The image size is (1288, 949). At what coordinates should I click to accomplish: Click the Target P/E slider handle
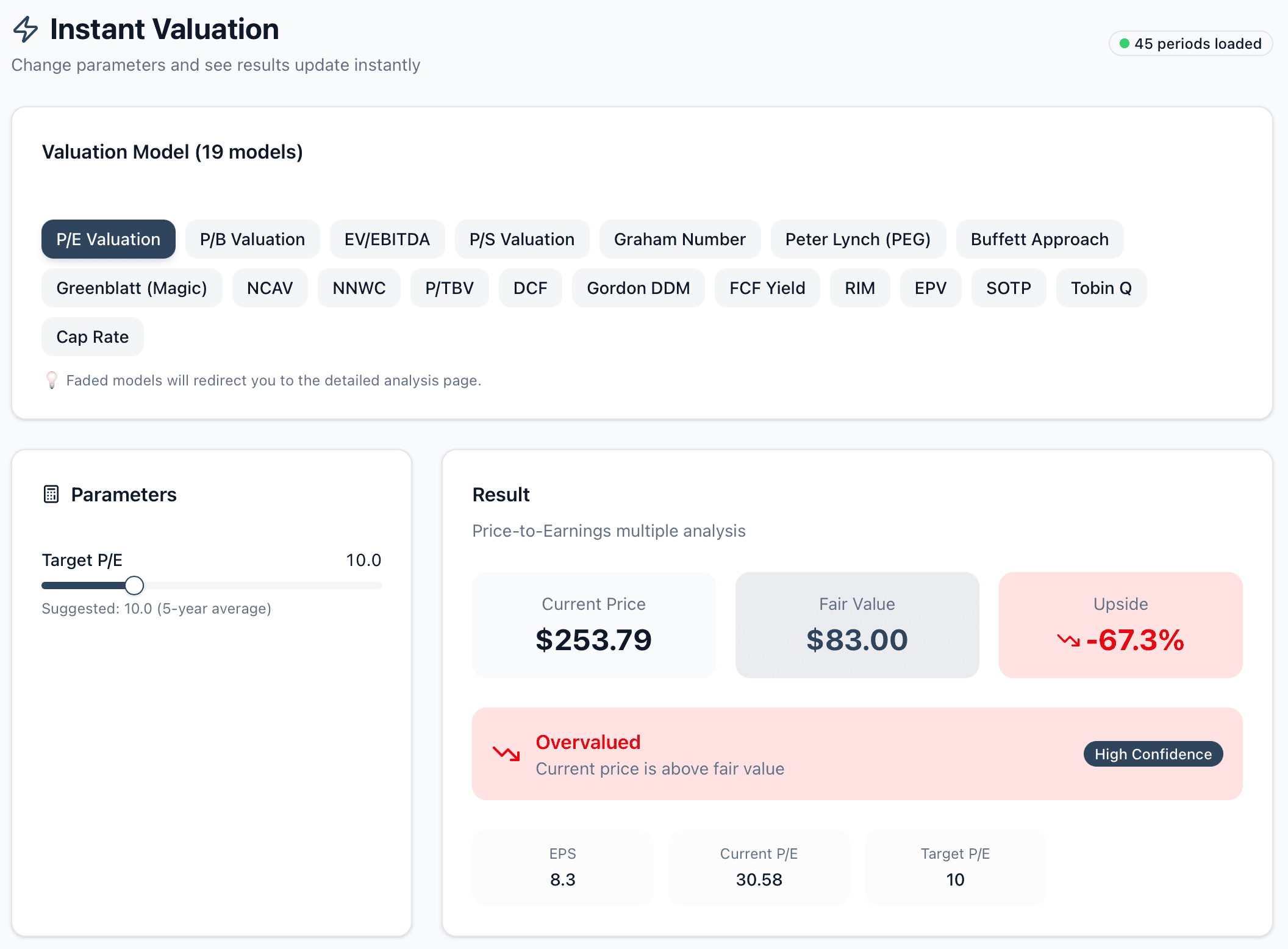coord(134,586)
